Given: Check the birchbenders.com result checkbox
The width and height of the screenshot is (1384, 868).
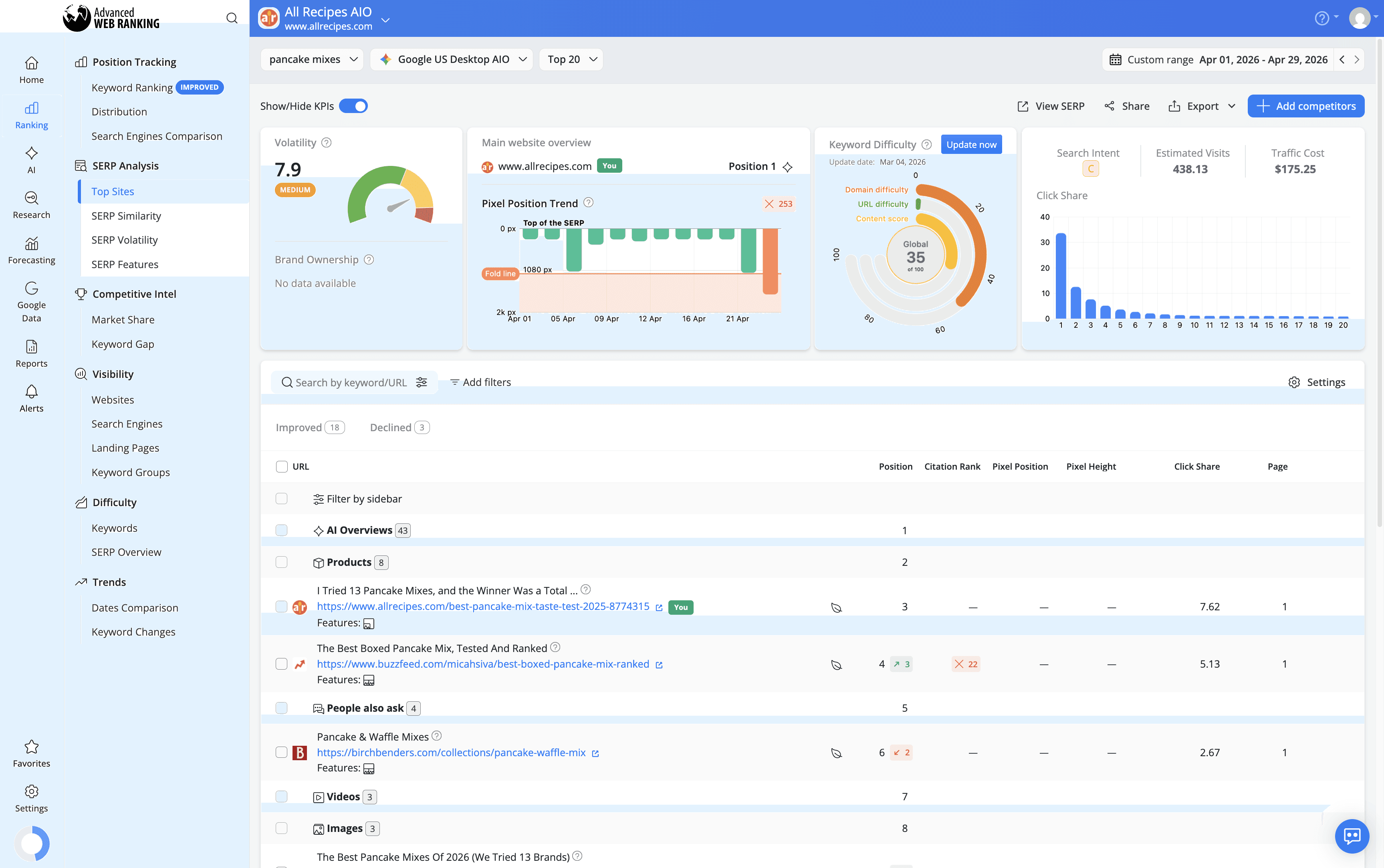Looking at the screenshot, I should (281, 753).
